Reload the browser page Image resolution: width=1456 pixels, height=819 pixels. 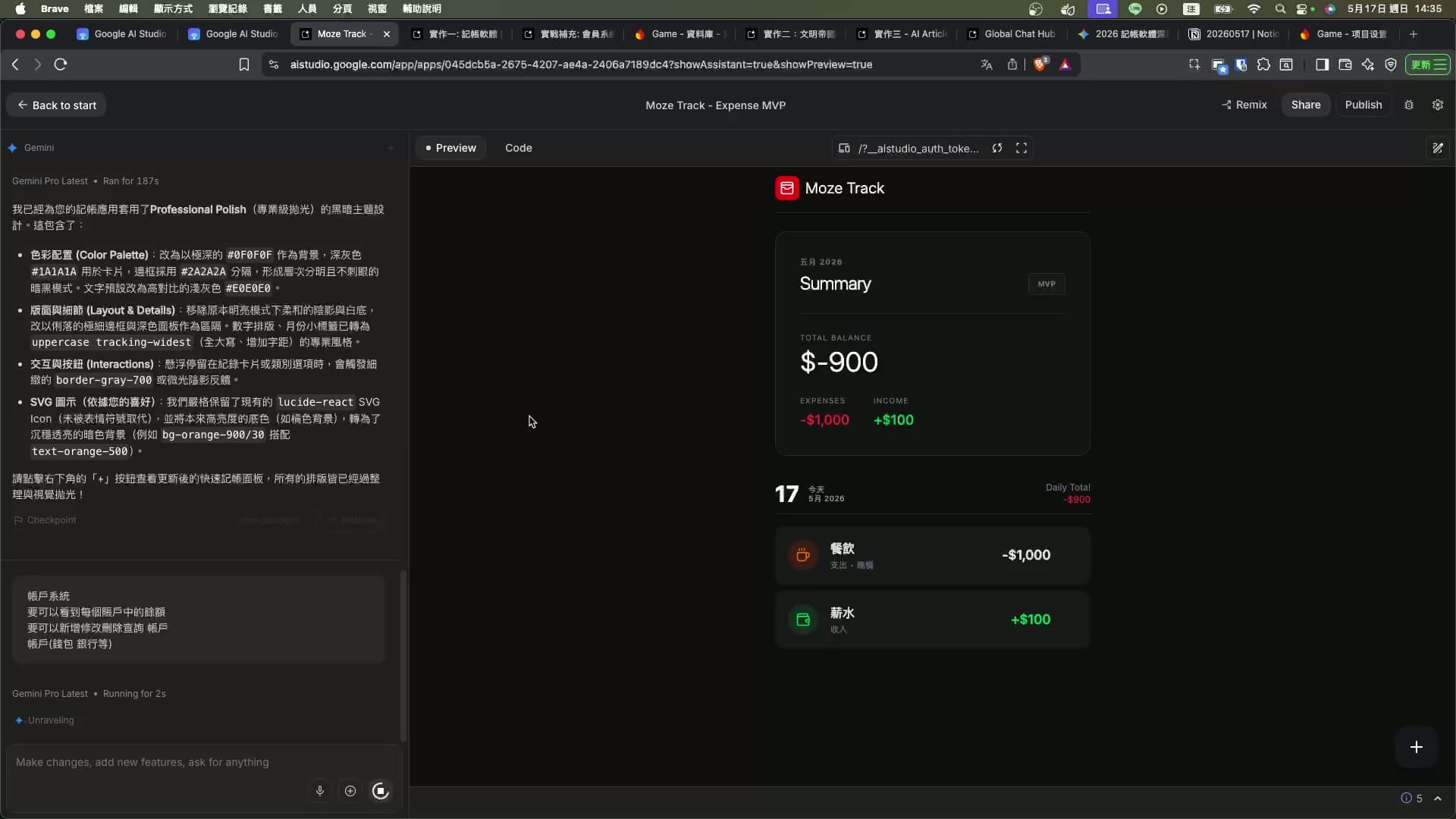point(61,64)
